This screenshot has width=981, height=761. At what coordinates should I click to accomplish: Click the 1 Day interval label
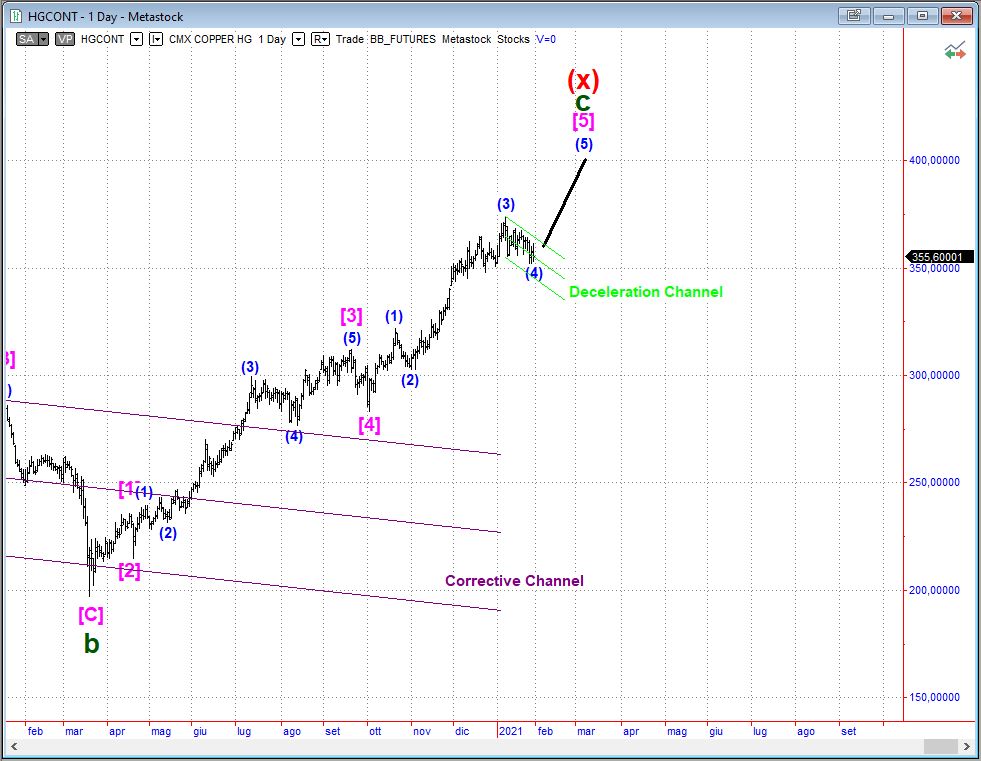(272, 39)
